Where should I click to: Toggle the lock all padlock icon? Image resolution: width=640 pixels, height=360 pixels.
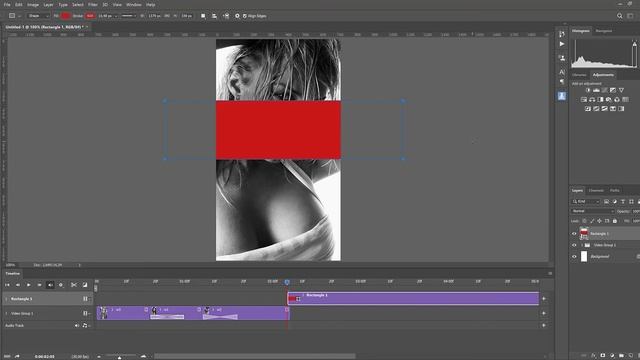(x=615, y=221)
